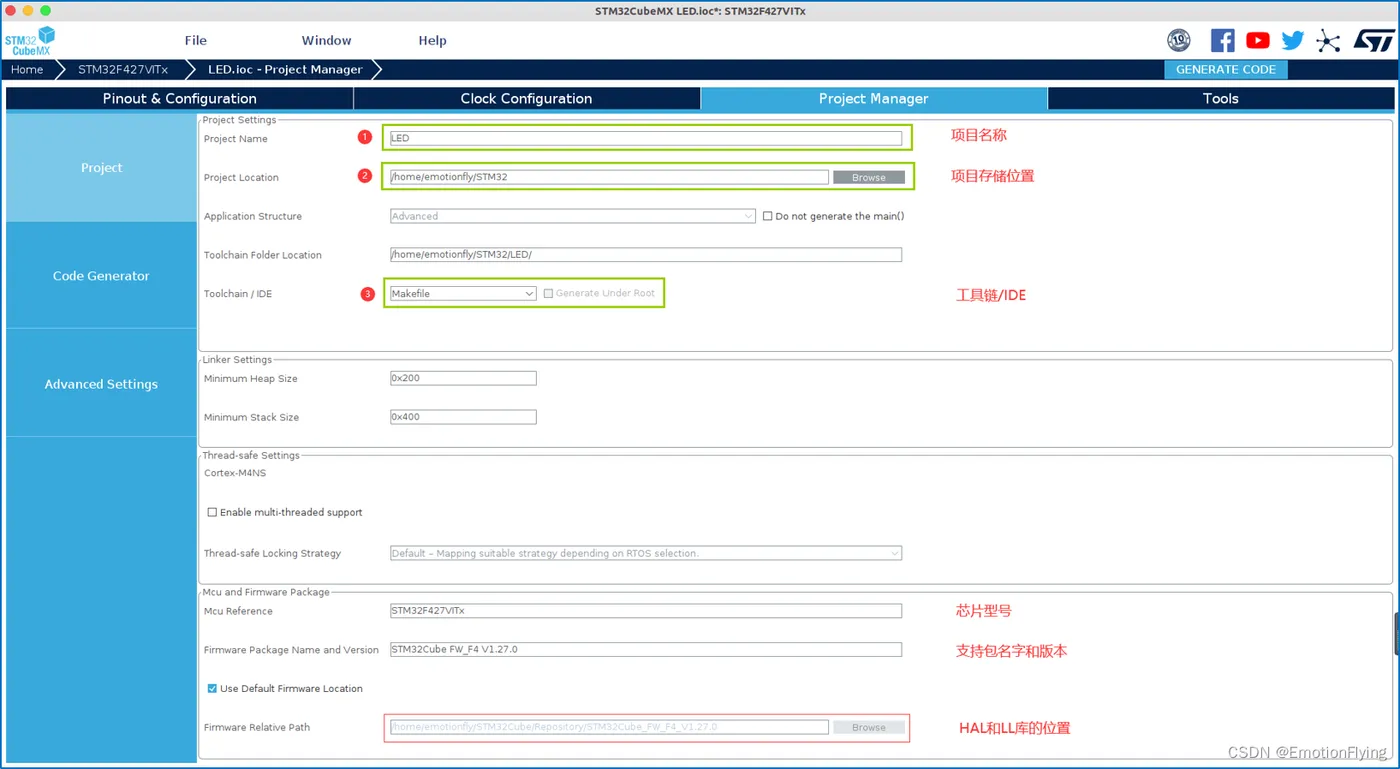Click the right-edge panel scrollbar handle
Image resolution: width=1400 pixels, height=769 pixels.
(1397, 633)
